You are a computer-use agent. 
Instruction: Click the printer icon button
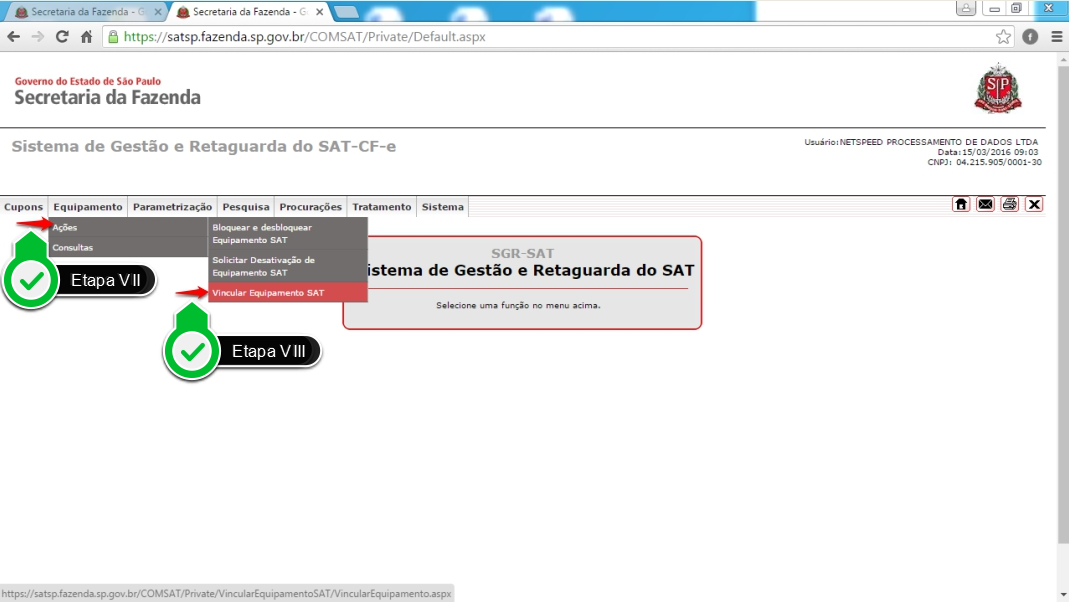tap(1010, 204)
